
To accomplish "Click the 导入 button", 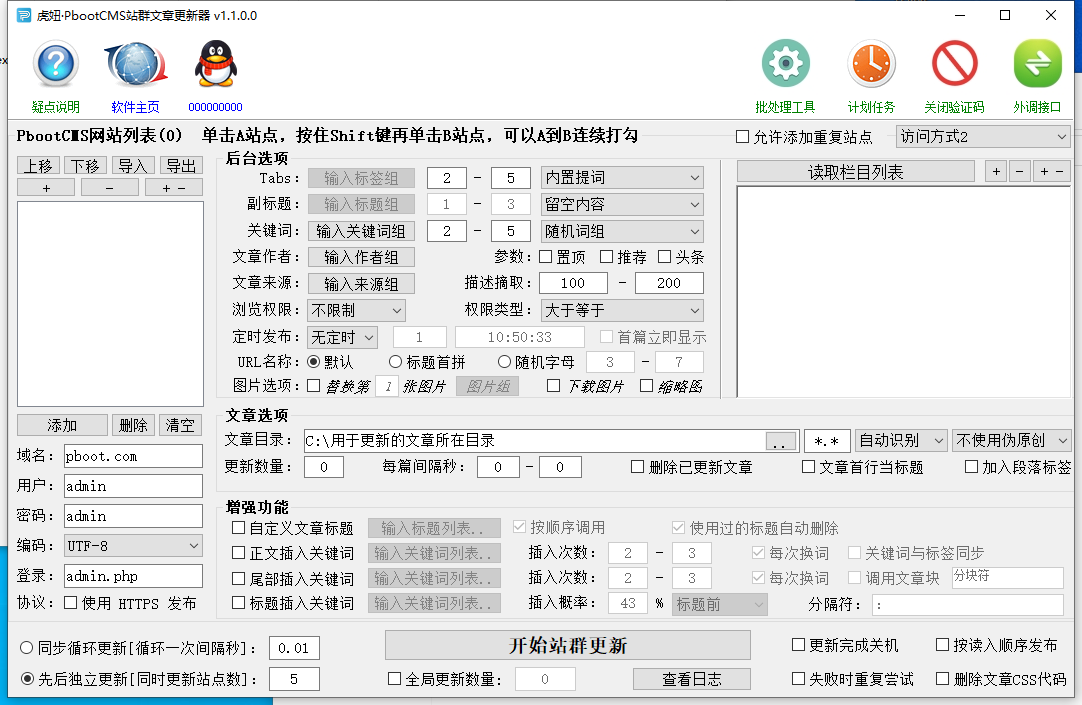I will click(x=132, y=166).
